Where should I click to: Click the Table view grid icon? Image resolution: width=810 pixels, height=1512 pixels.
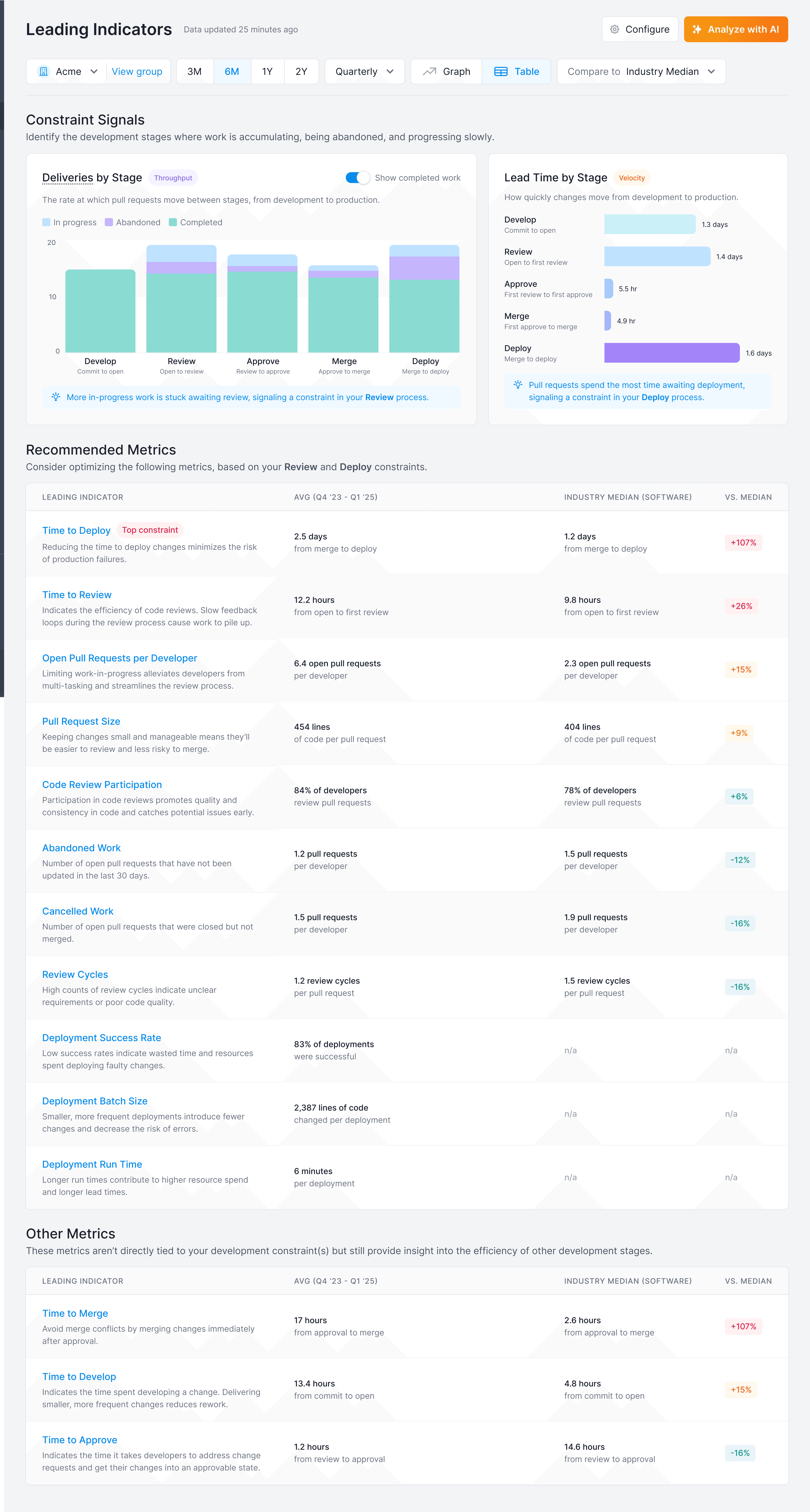[501, 72]
